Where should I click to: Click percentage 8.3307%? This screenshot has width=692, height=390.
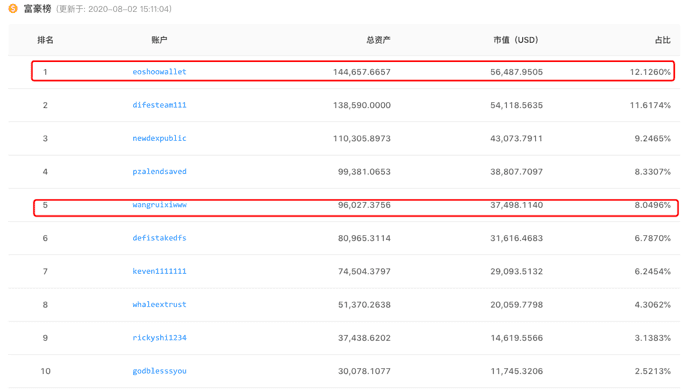[x=653, y=172]
